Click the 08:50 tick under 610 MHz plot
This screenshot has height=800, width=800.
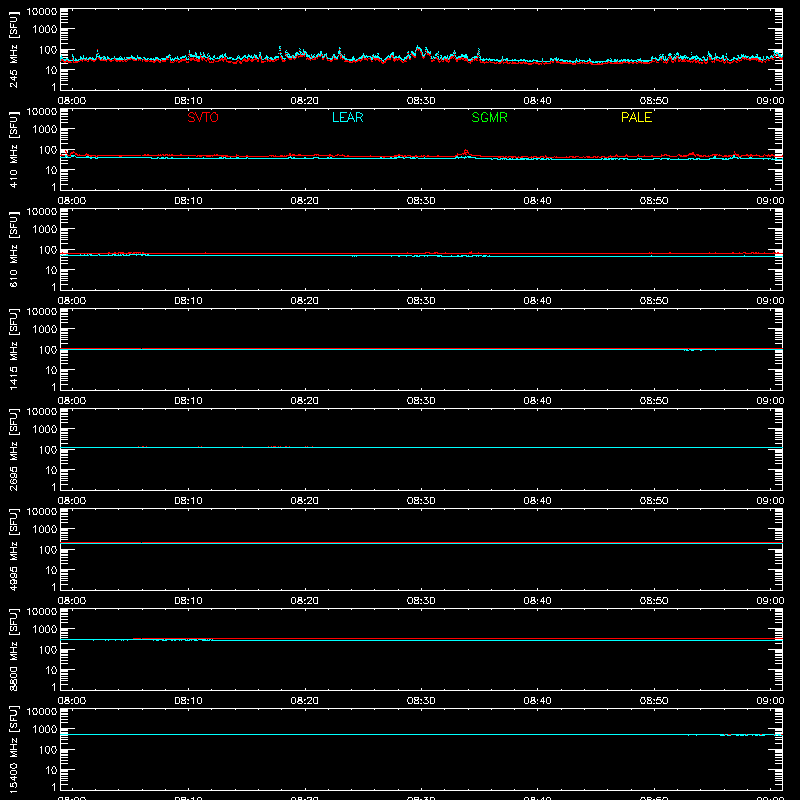[654, 301]
